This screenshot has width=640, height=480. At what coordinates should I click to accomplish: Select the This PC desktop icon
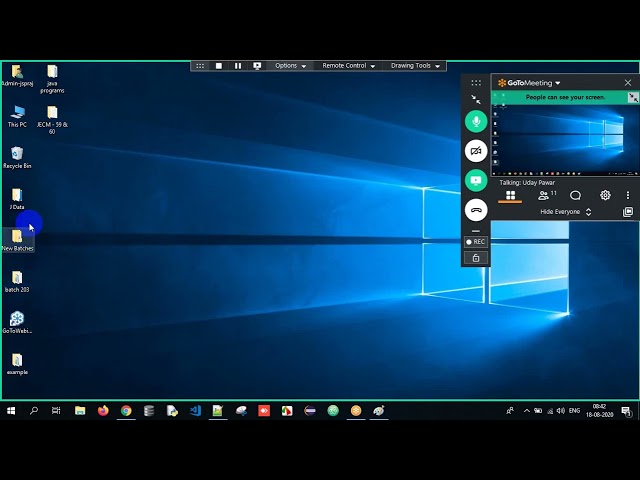tap(17, 117)
